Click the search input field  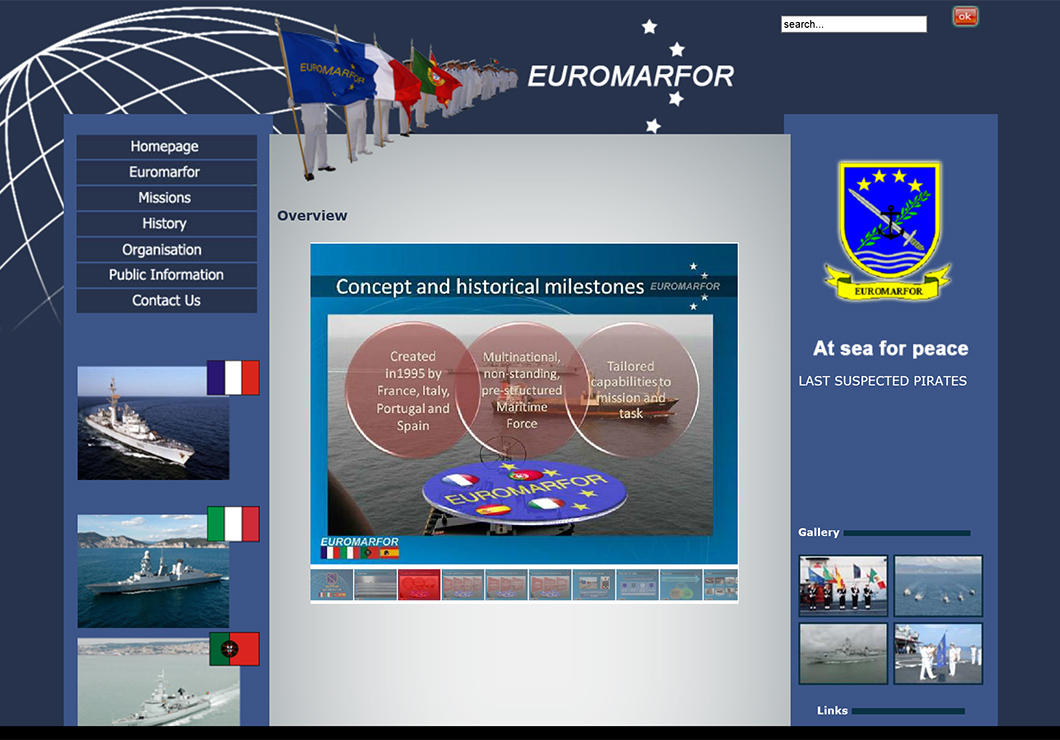tap(854, 24)
